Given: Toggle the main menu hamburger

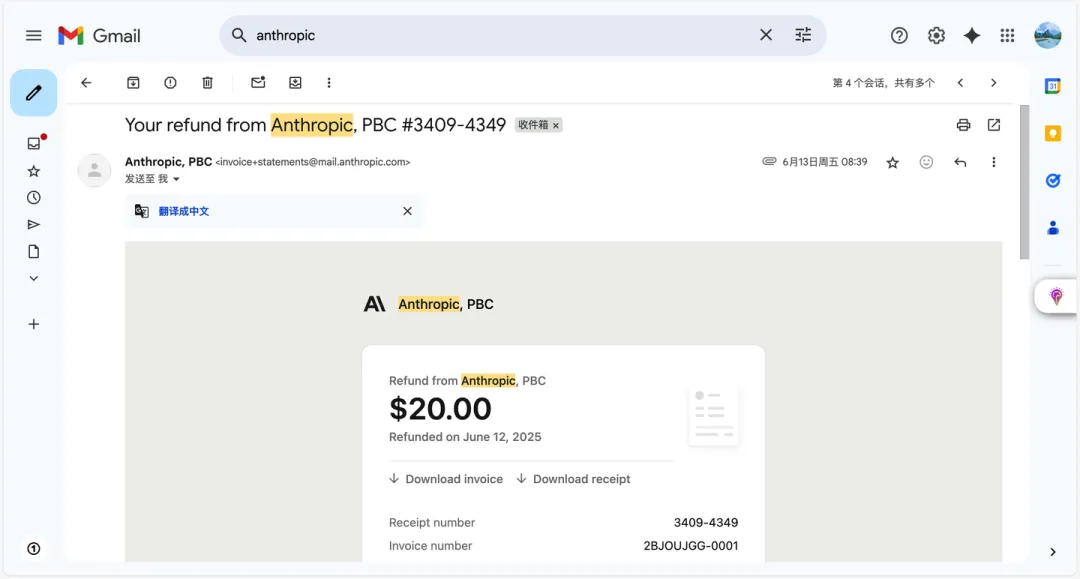Looking at the screenshot, I should pyautogui.click(x=34, y=35).
